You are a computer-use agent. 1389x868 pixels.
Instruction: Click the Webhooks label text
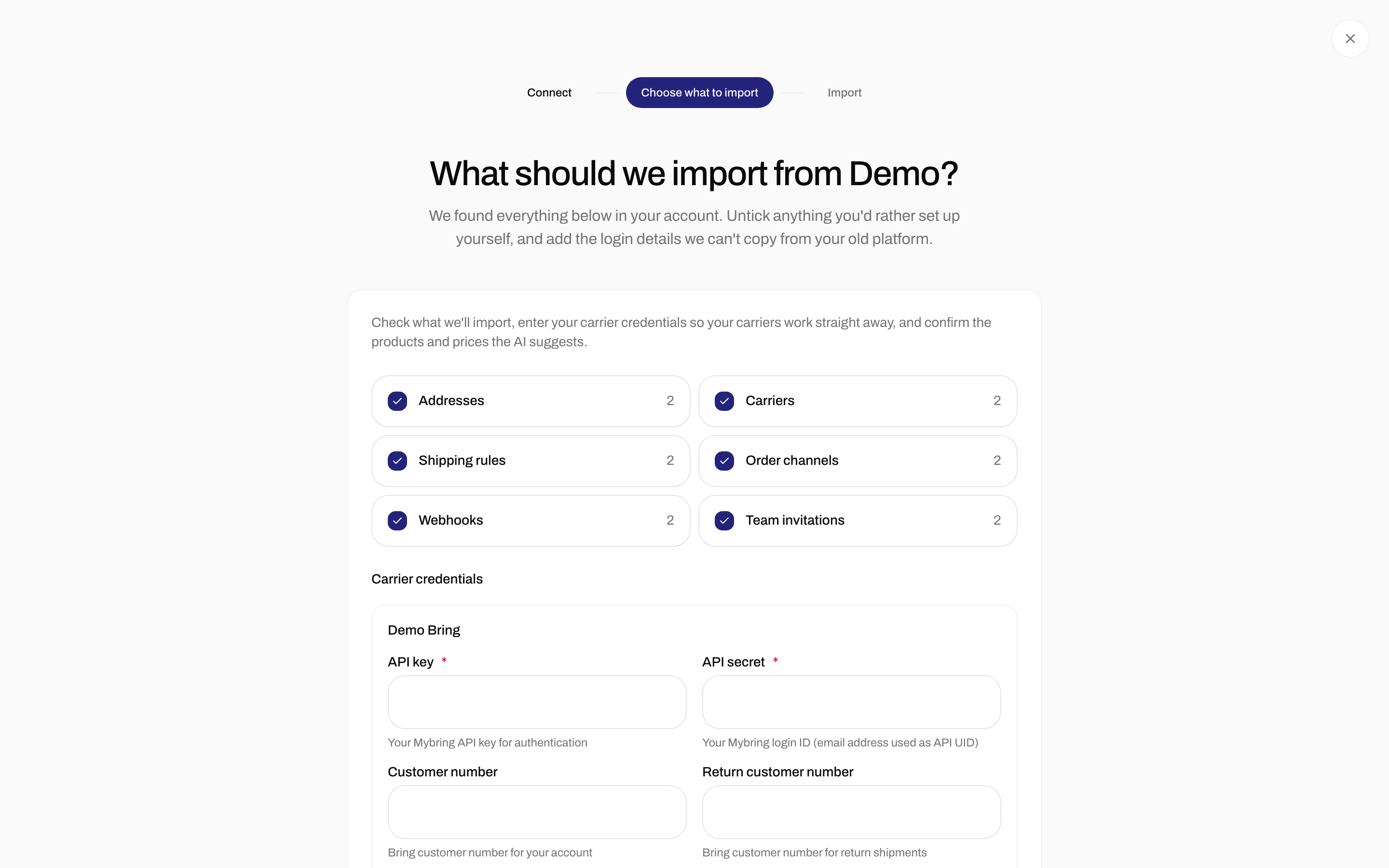(x=450, y=520)
